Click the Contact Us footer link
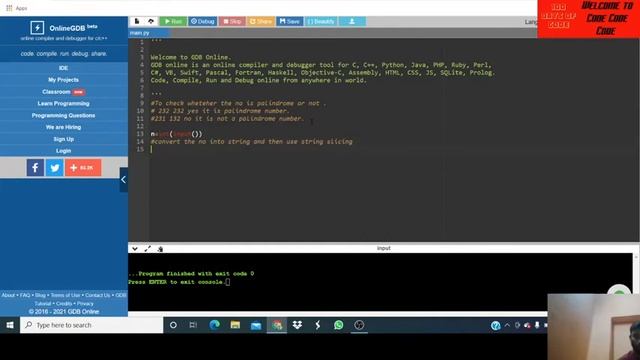The height and width of the screenshot is (360, 640). point(98,295)
